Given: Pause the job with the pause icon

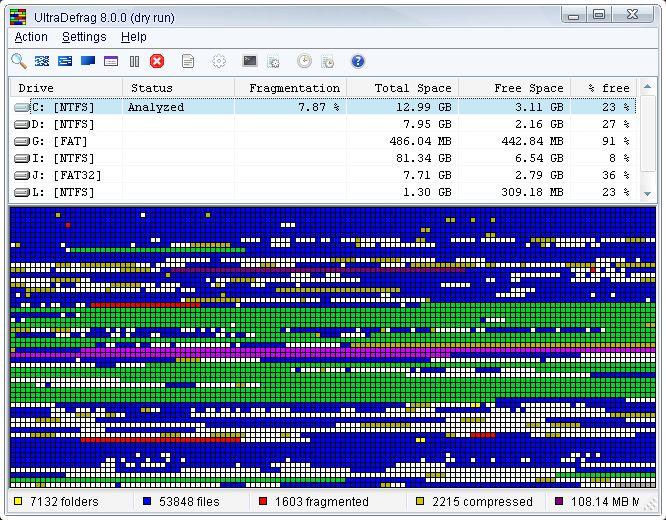Looking at the screenshot, I should (134, 62).
